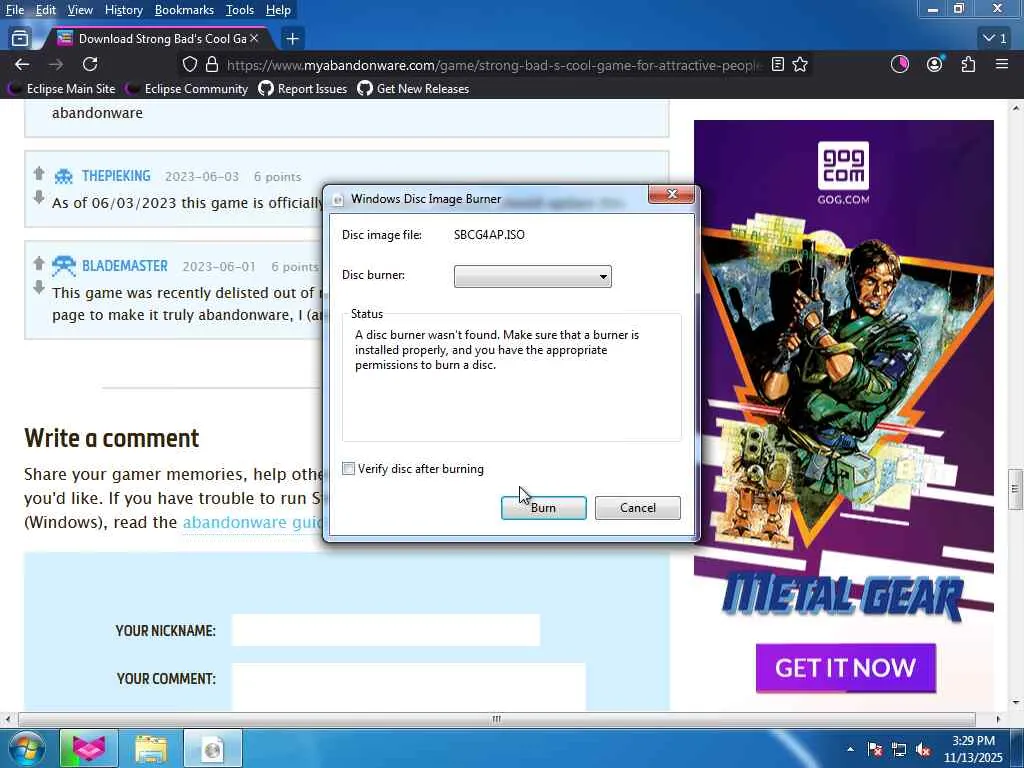Reload the page with the refresh icon
This screenshot has height=768, width=1024.
90,64
